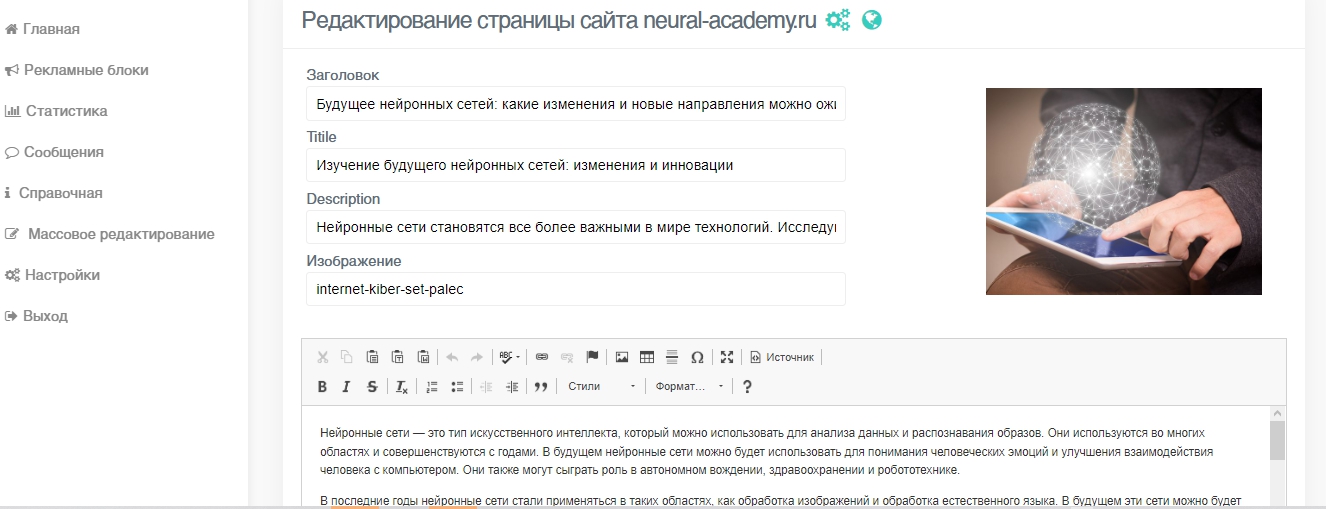Open the Стили dropdown
Viewport: 1326px width, 509px height.
[x=600, y=387]
